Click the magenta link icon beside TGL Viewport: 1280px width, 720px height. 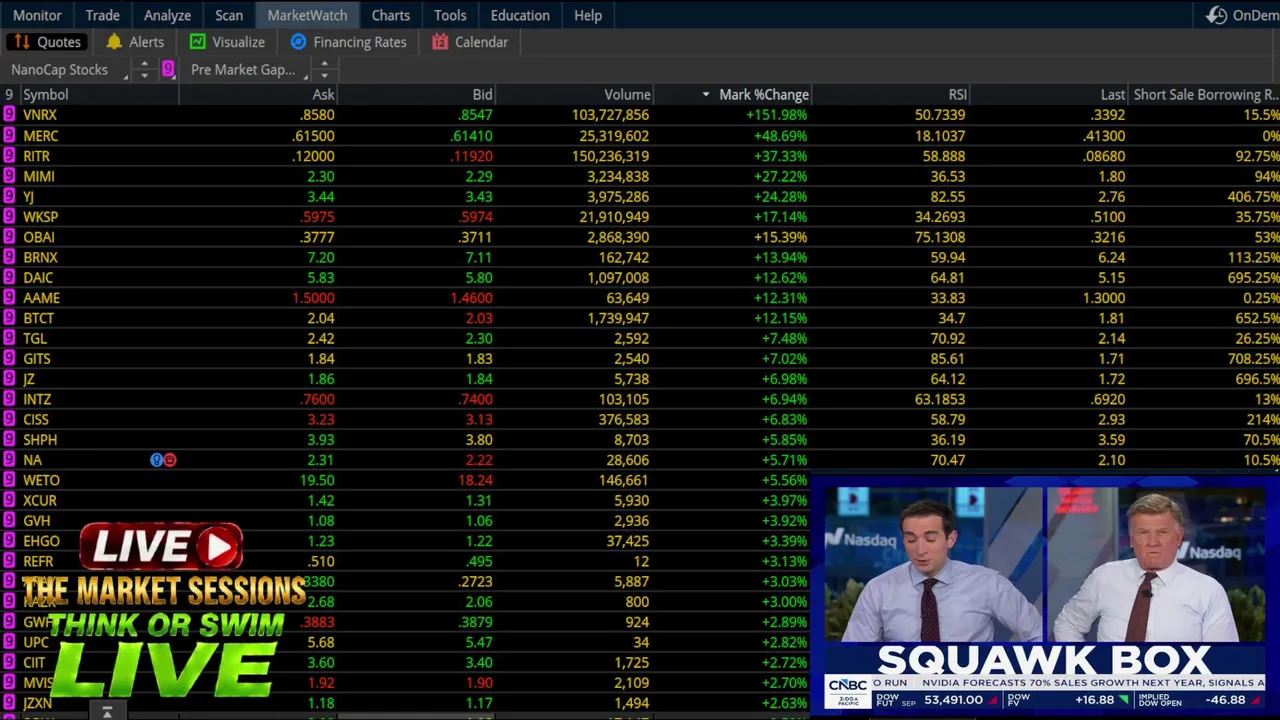coord(9,338)
